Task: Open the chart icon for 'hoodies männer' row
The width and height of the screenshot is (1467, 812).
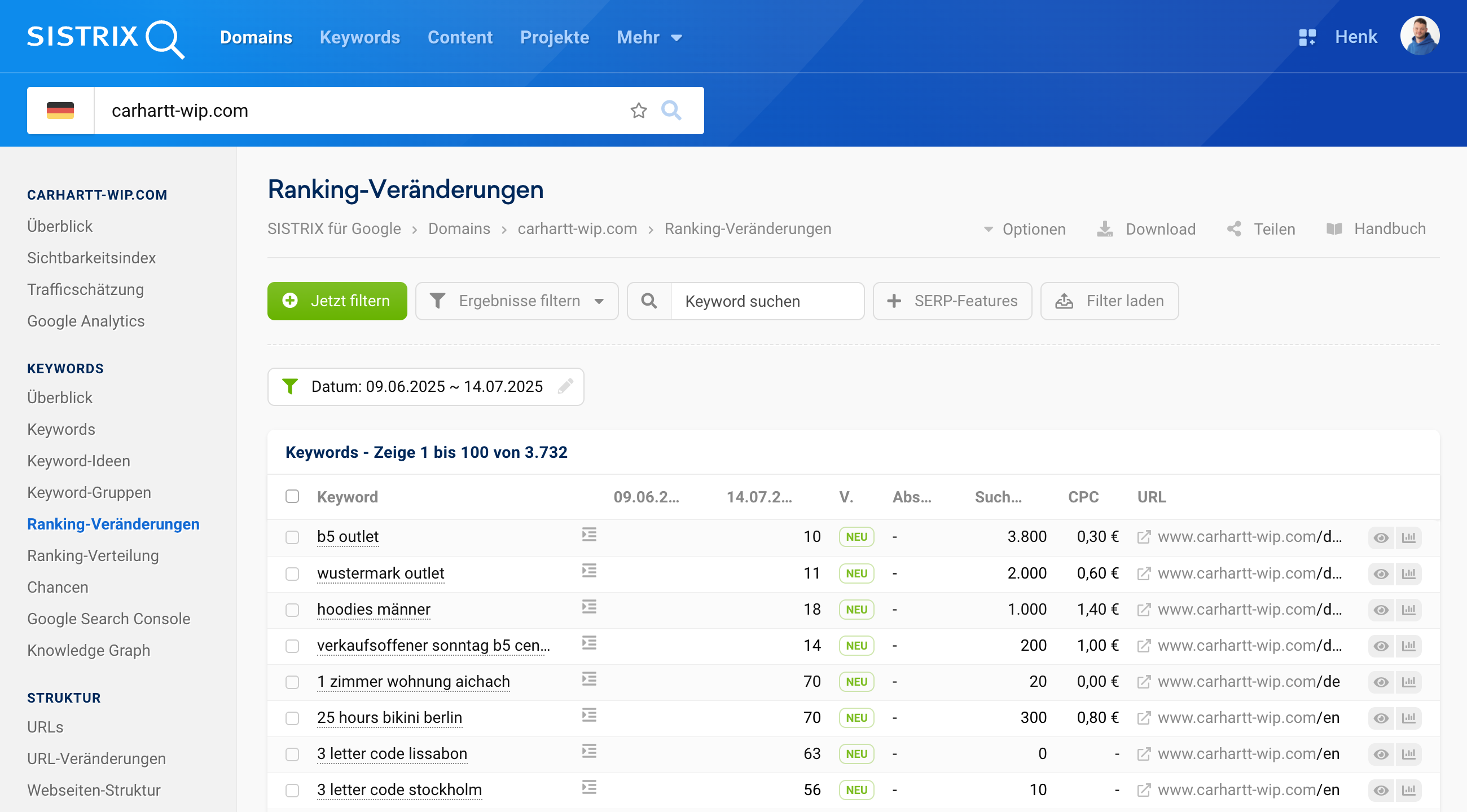Action: click(x=1408, y=610)
